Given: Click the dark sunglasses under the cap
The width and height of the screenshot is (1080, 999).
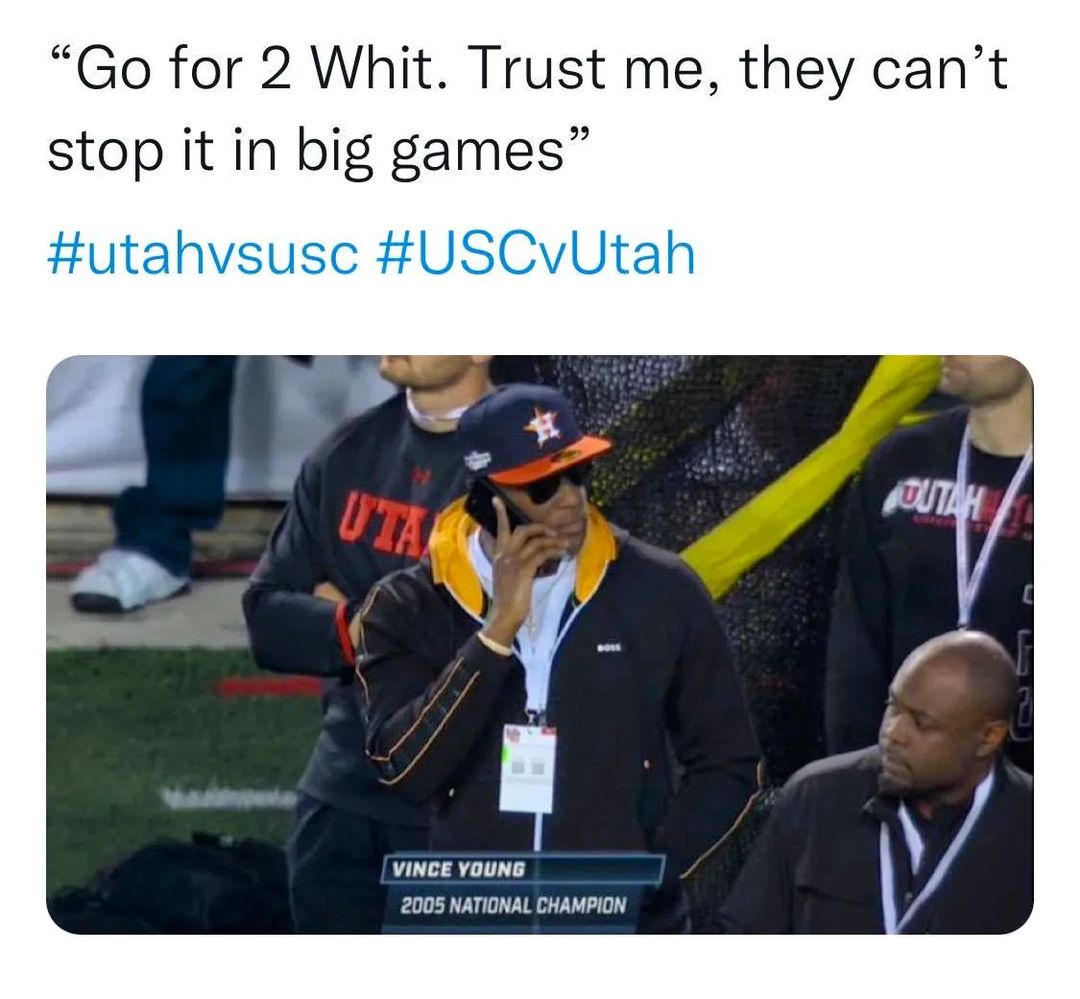Looking at the screenshot, I should click(555, 486).
